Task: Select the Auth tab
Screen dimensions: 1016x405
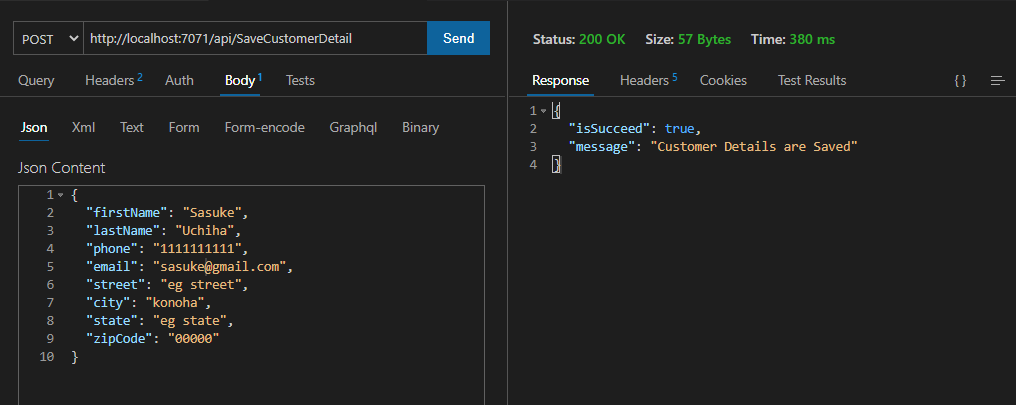Action: coord(179,80)
